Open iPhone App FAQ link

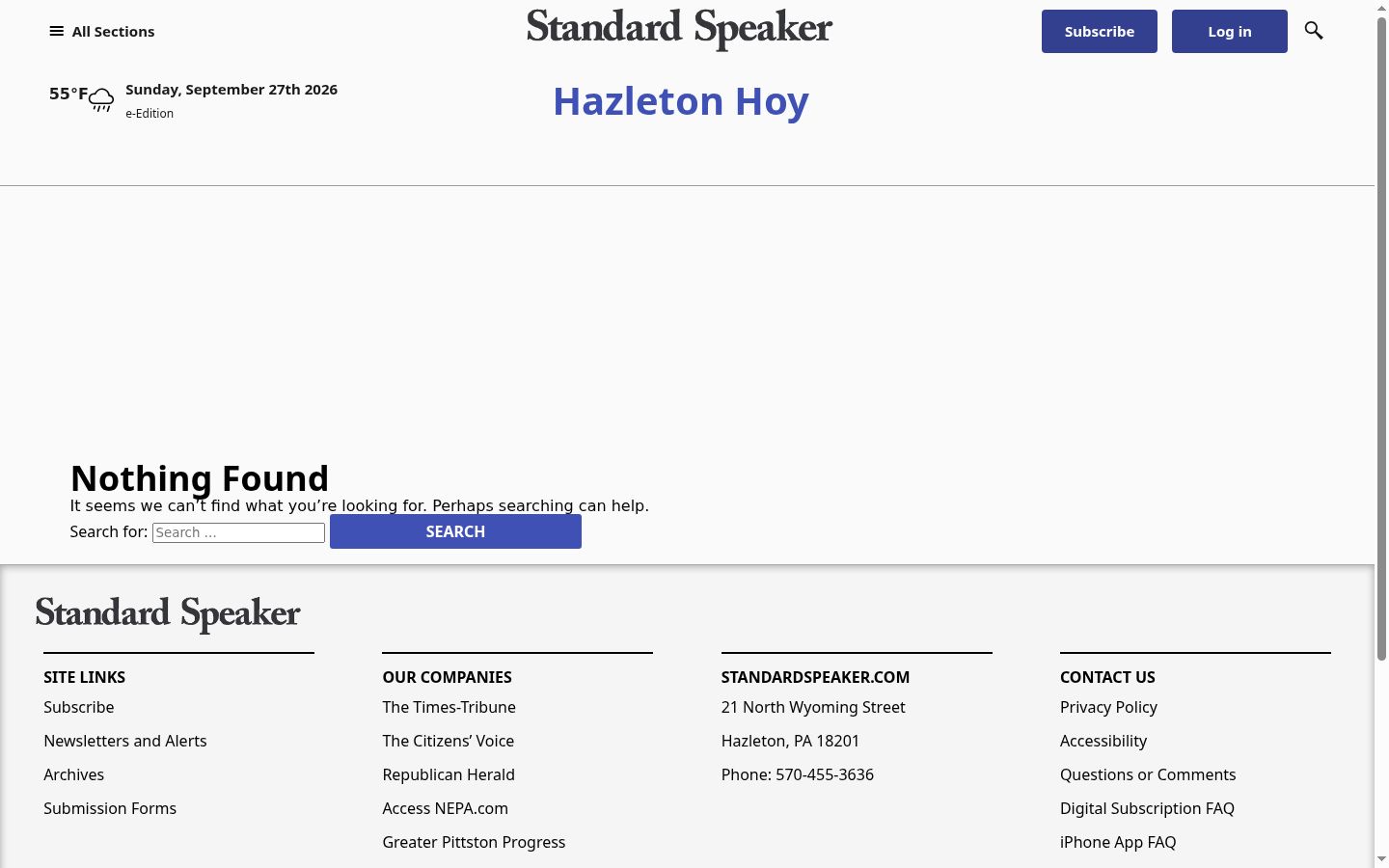(1118, 842)
